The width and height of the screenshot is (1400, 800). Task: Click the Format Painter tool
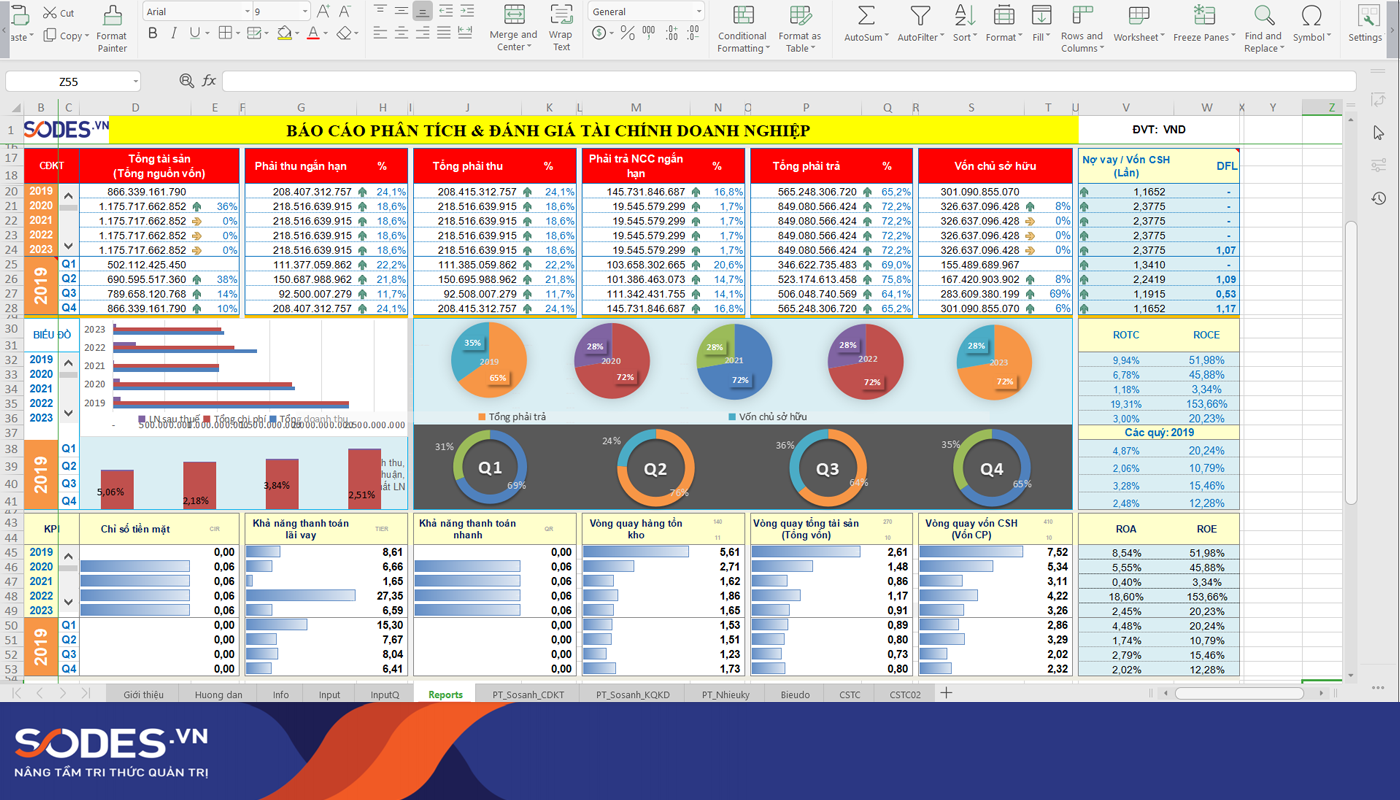click(112, 26)
